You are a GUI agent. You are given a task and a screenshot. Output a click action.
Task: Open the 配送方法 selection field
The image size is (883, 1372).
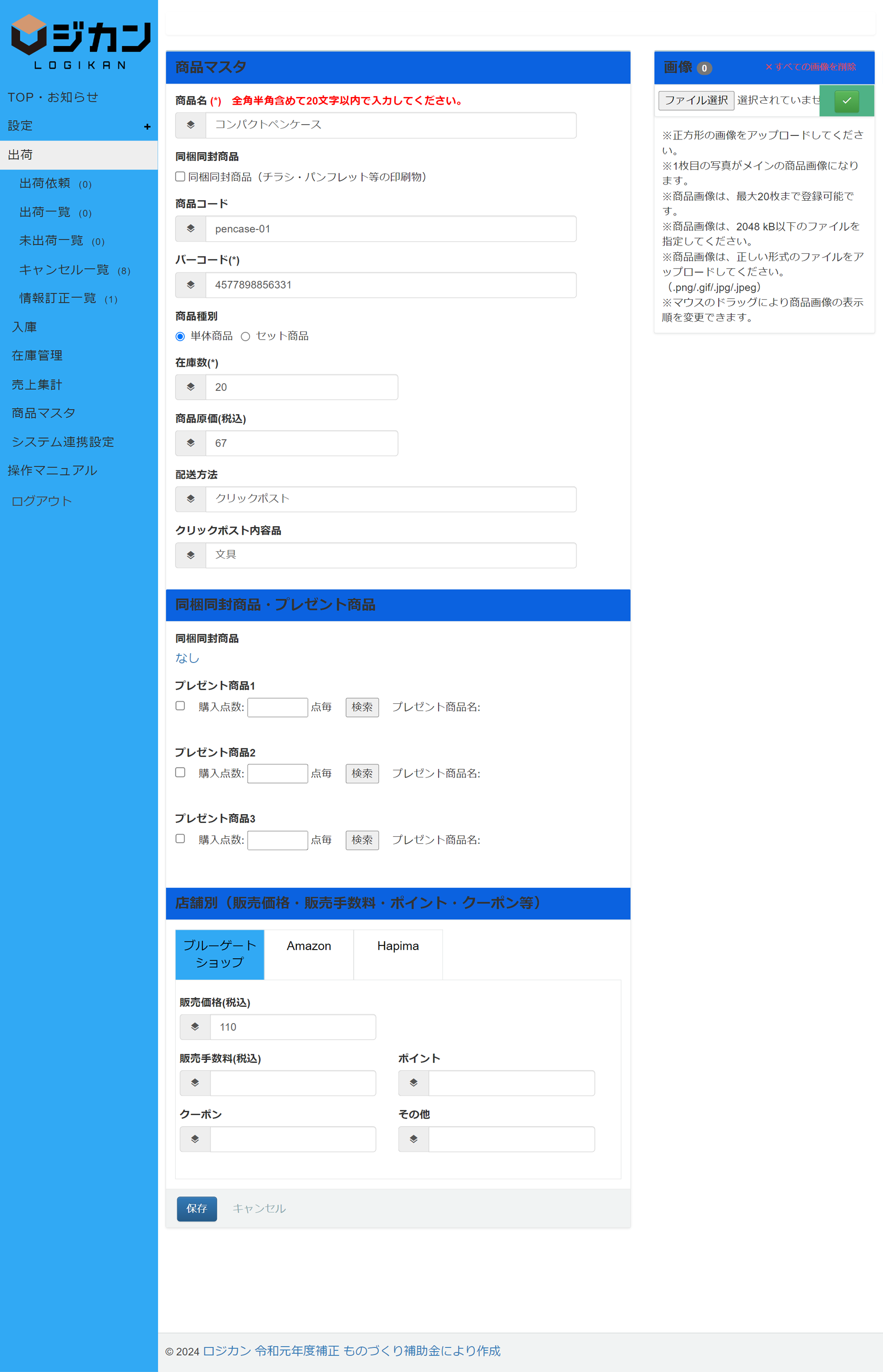390,499
